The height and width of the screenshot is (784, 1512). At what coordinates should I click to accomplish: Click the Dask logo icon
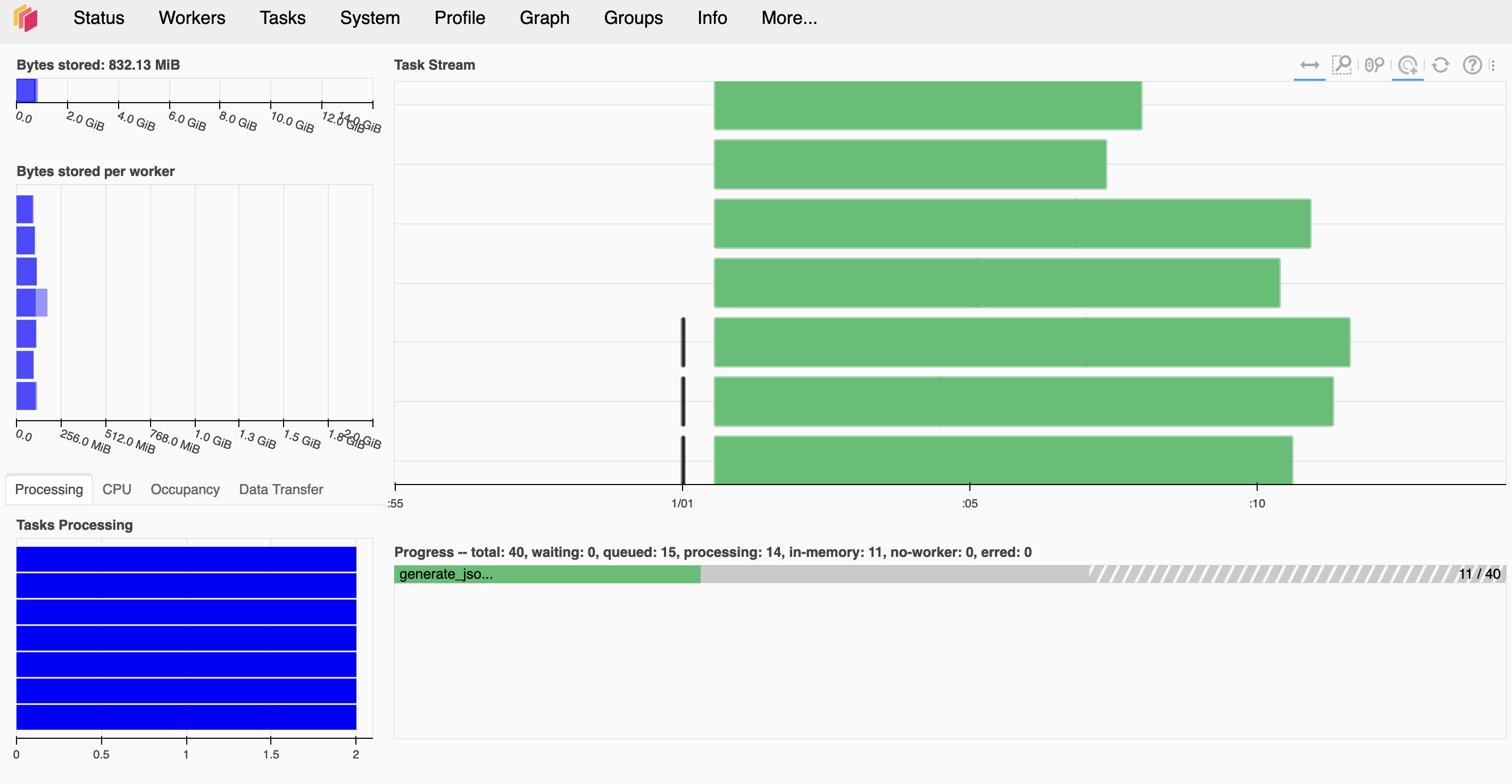pos(26,18)
